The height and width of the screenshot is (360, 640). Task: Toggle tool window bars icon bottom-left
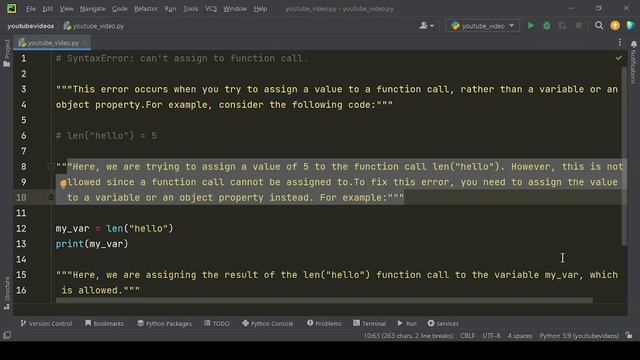[7, 335]
